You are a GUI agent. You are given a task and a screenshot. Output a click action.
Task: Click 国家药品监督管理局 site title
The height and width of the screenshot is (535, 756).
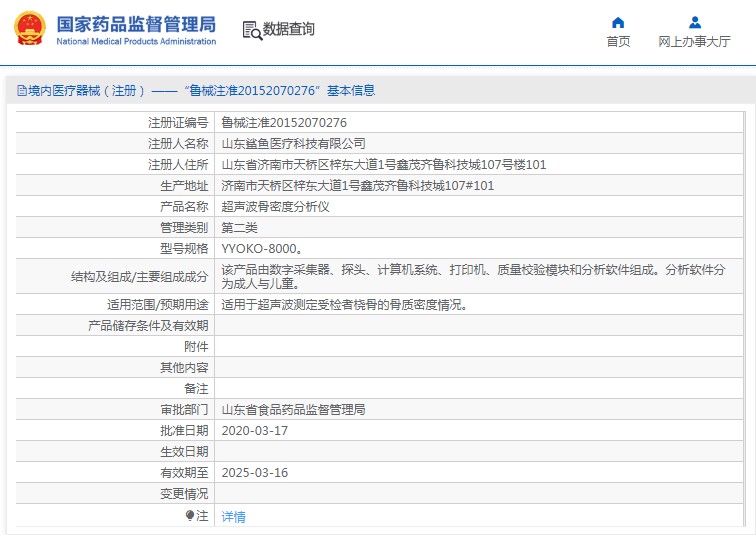click(x=136, y=24)
